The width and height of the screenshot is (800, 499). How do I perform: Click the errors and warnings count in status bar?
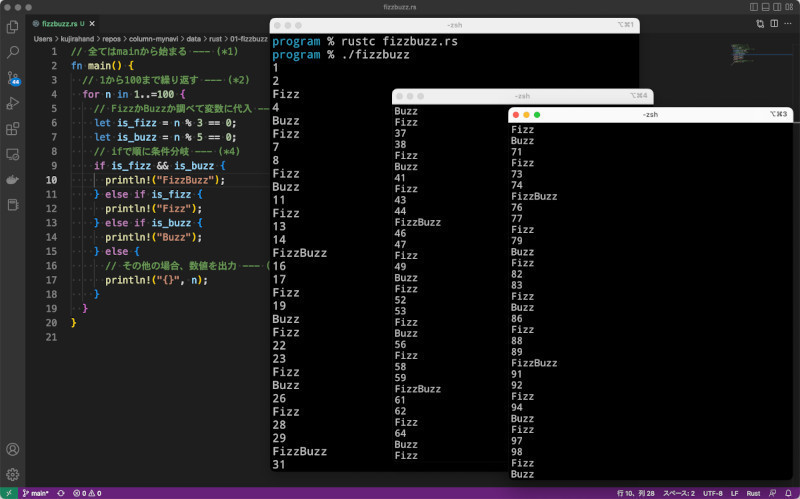pos(89,493)
